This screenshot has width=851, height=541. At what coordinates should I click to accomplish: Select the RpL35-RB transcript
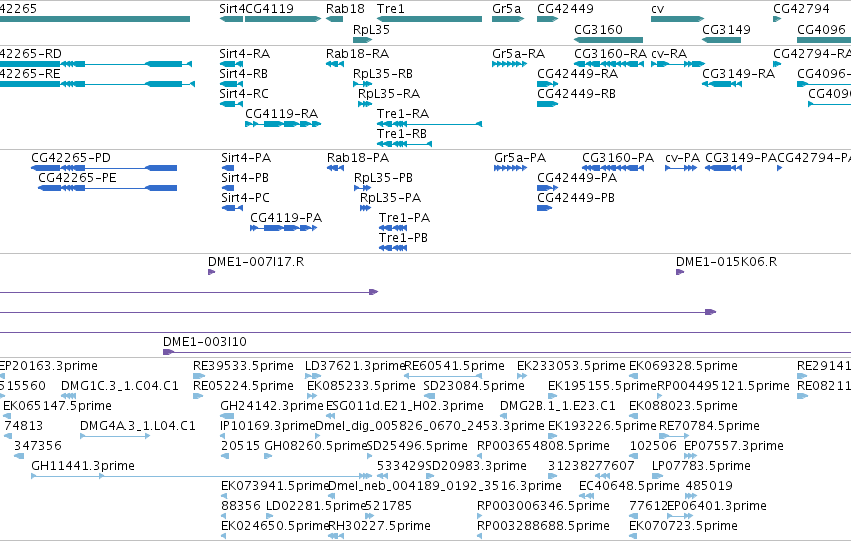click(363, 84)
